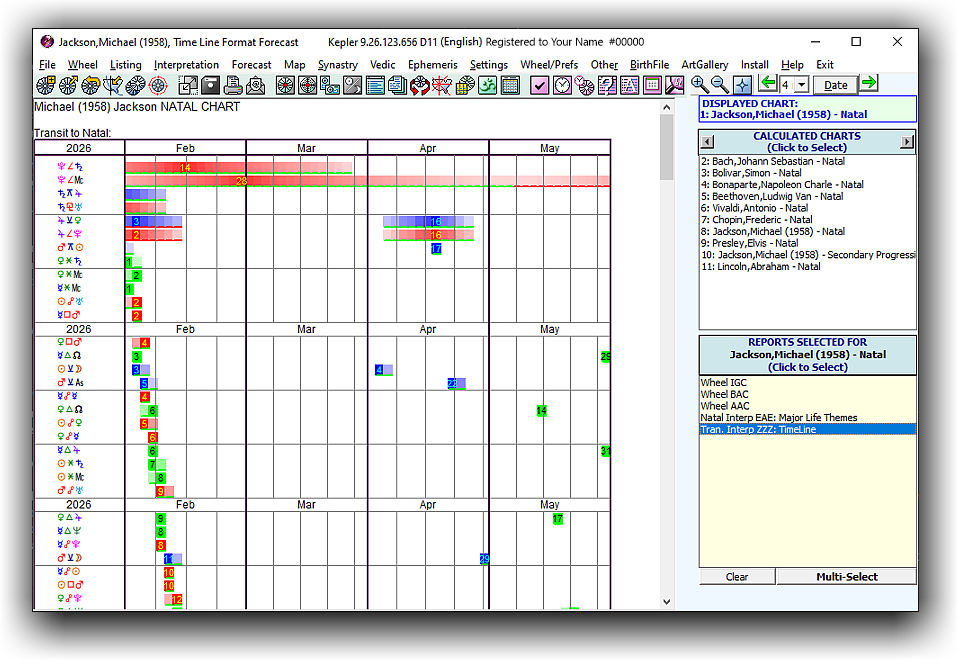The width and height of the screenshot is (957, 660).
Task: Click the pink checkmark toolbar icon
Action: [x=540, y=86]
